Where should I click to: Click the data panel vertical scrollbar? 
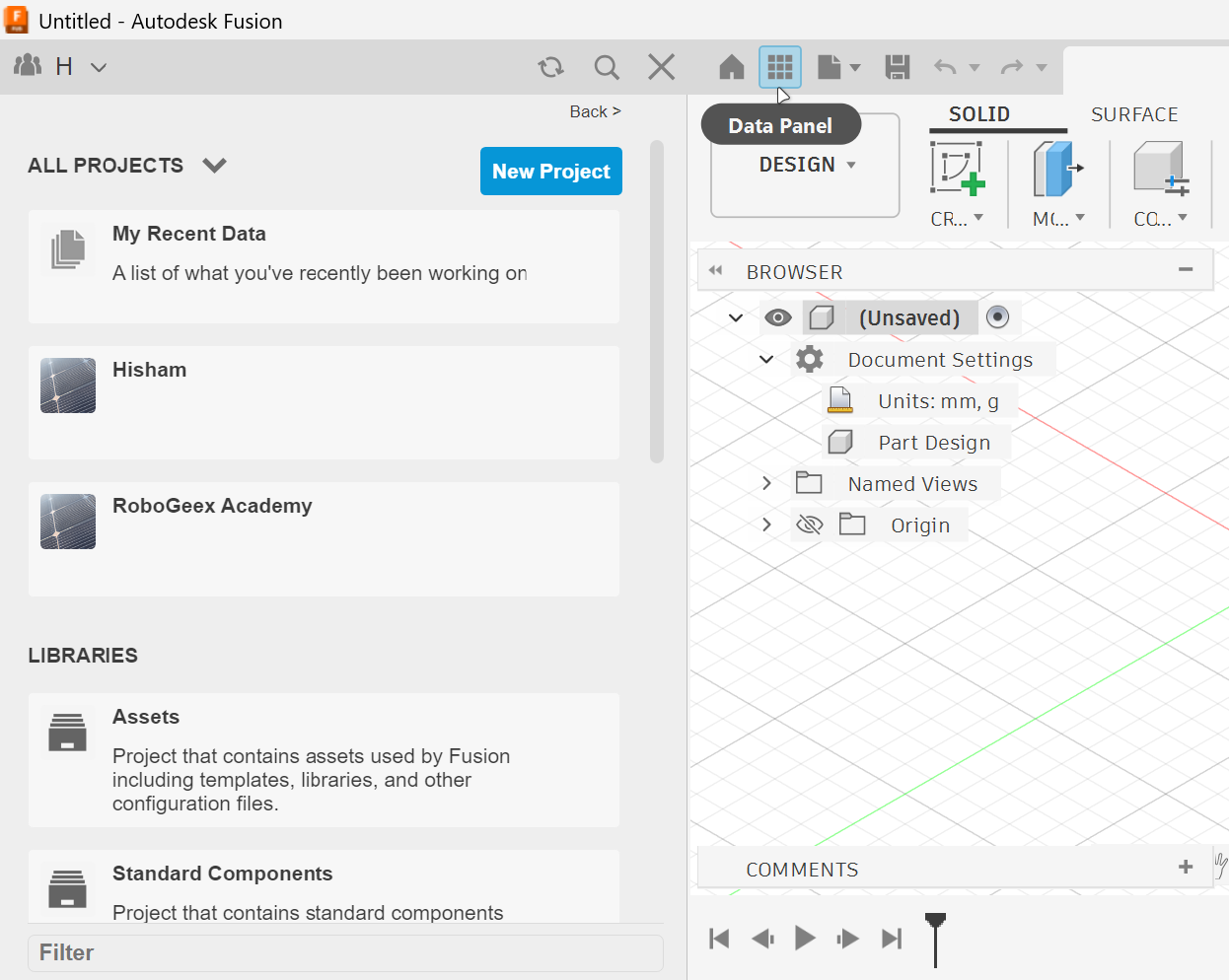(x=657, y=302)
